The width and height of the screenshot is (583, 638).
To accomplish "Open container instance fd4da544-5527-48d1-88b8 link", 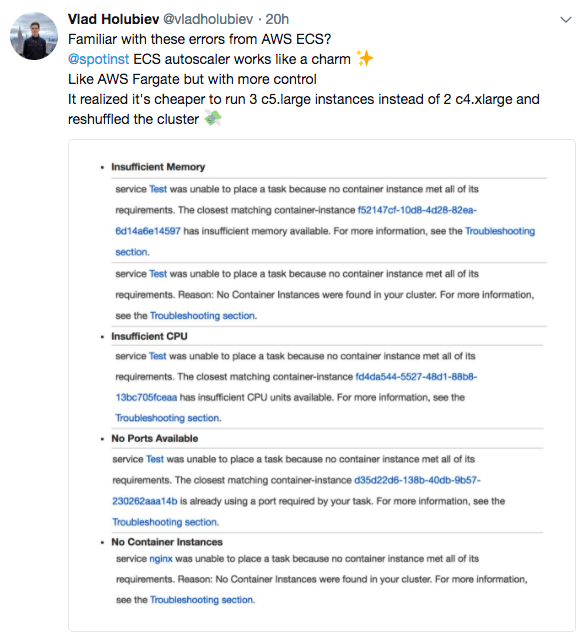I will pyautogui.click(x=416, y=377).
